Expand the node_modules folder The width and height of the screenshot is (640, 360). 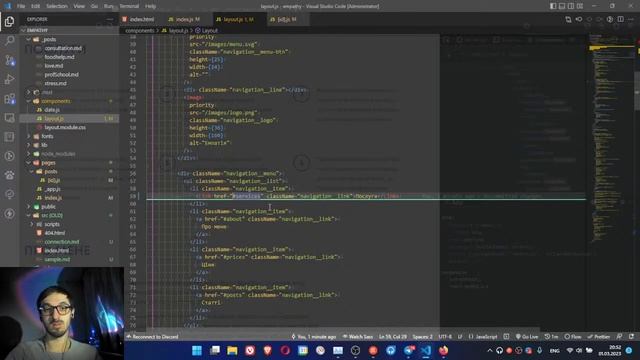(x=58, y=154)
